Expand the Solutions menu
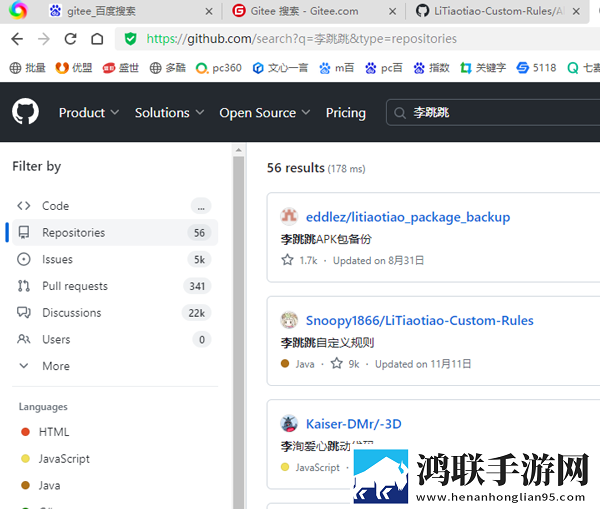Screen dimensions: 600x509 tap(169, 113)
